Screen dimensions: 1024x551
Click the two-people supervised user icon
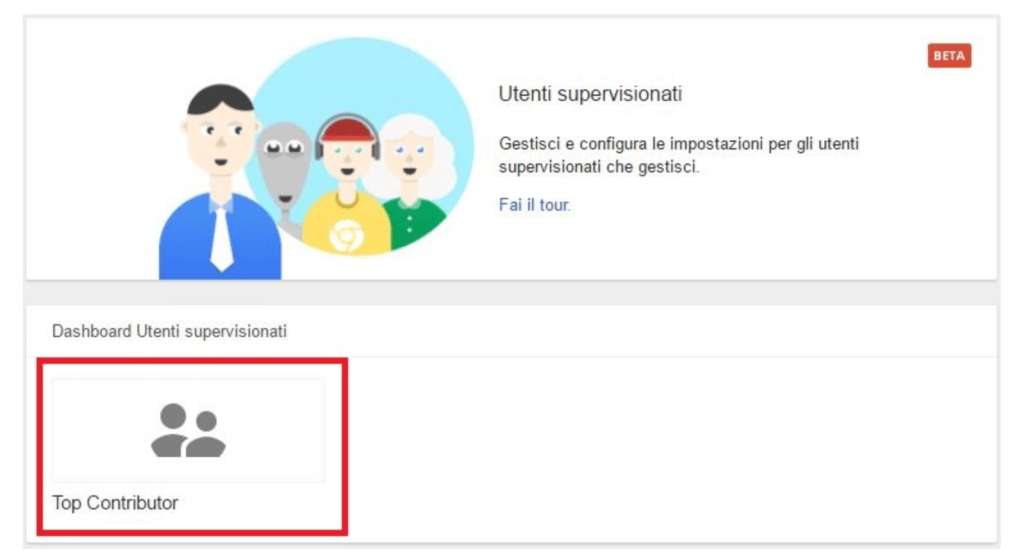coord(188,430)
